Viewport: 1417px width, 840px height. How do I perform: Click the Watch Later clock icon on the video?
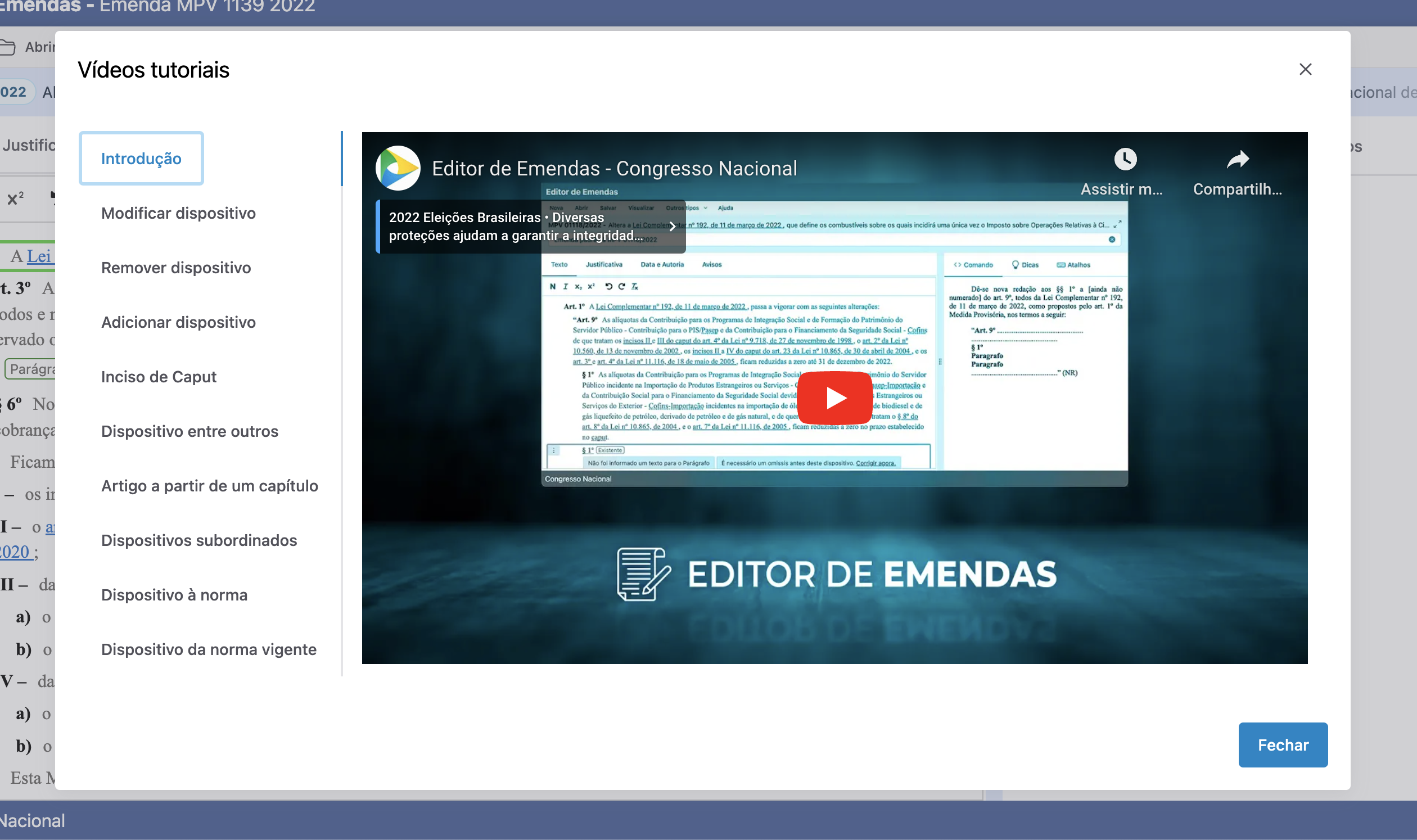click(x=1126, y=160)
